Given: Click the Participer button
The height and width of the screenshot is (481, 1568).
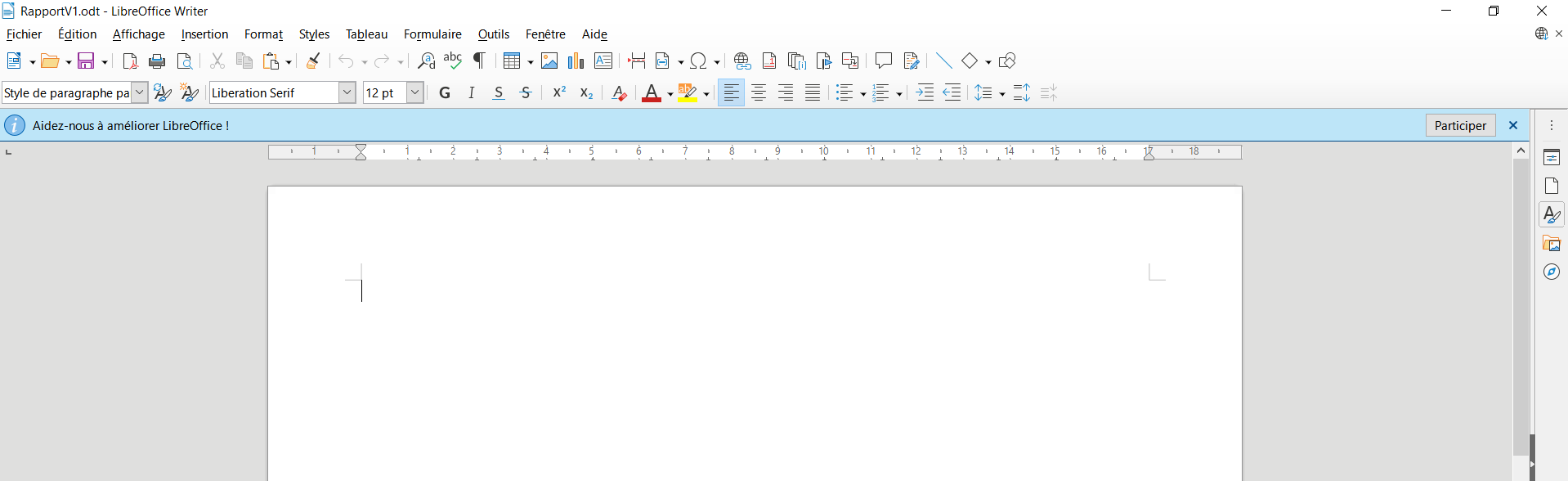Looking at the screenshot, I should click(x=1460, y=125).
